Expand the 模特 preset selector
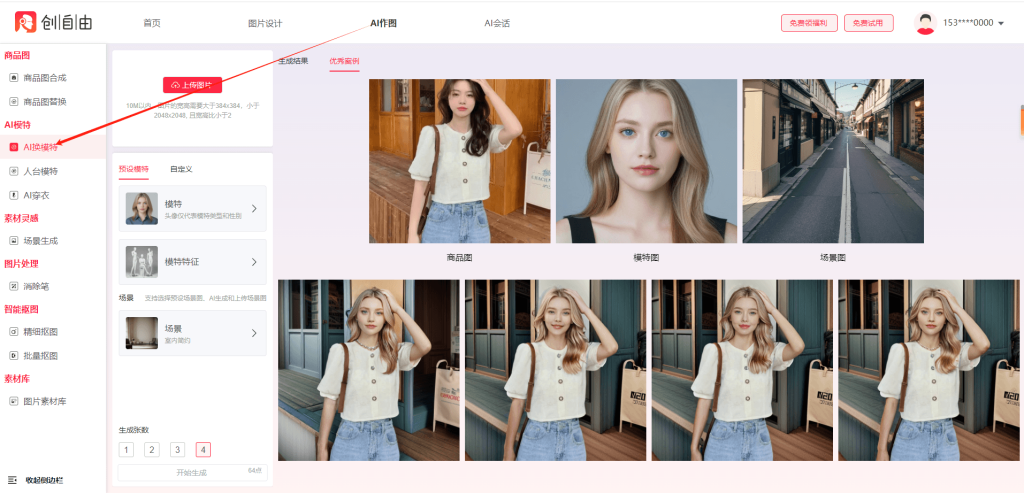The image size is (1024, 493). [x=193, y=208]
